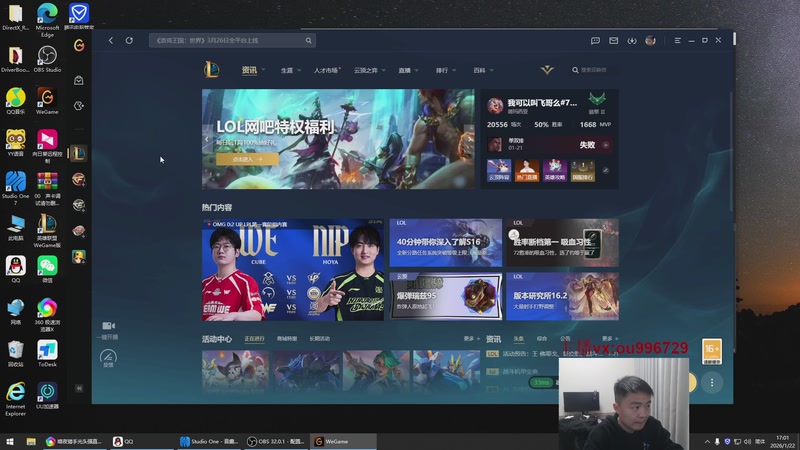Open the WeGame download manager icon
The width and height of the screenshot is (800, 450).
(632, 40)
